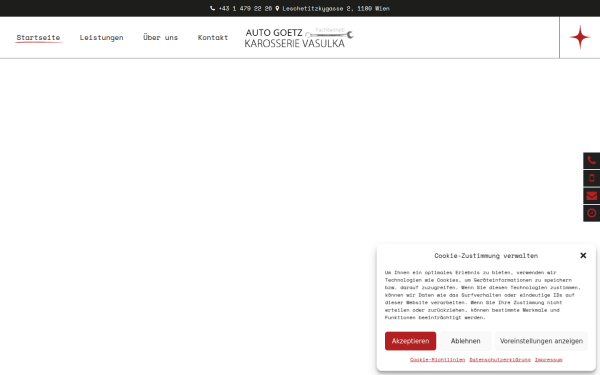
Task: Click Voreinstellungen anzeigen button
Action: (x=541, y=341)
